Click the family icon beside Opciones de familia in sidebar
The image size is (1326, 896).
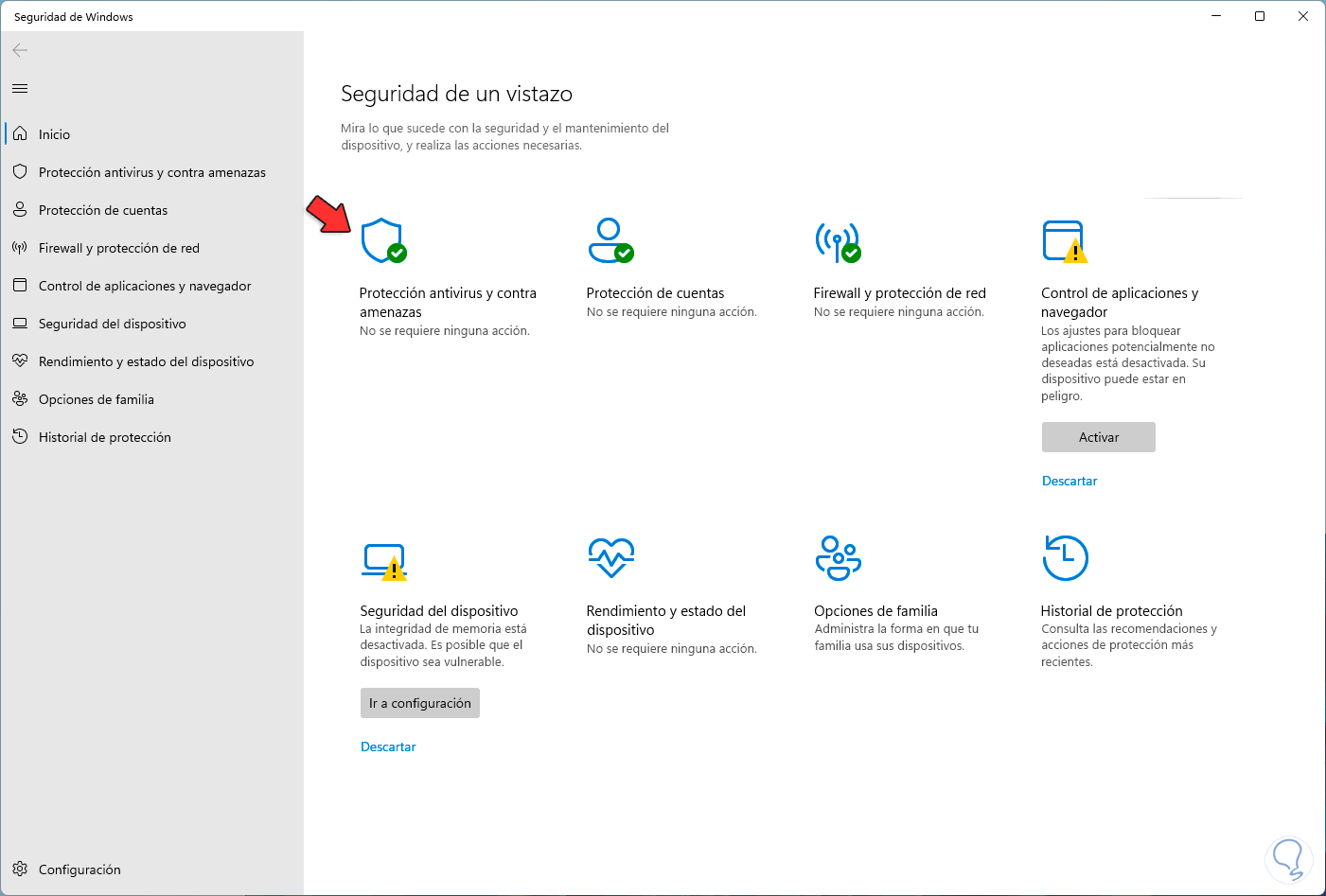click(x=20, y=399)
